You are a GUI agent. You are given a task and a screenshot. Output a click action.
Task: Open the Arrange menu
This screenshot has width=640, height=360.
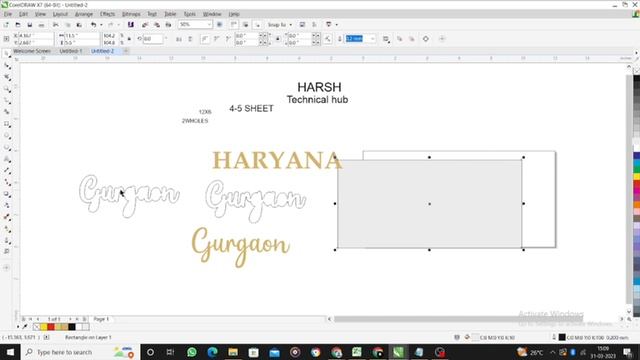[x=84, y=14]
